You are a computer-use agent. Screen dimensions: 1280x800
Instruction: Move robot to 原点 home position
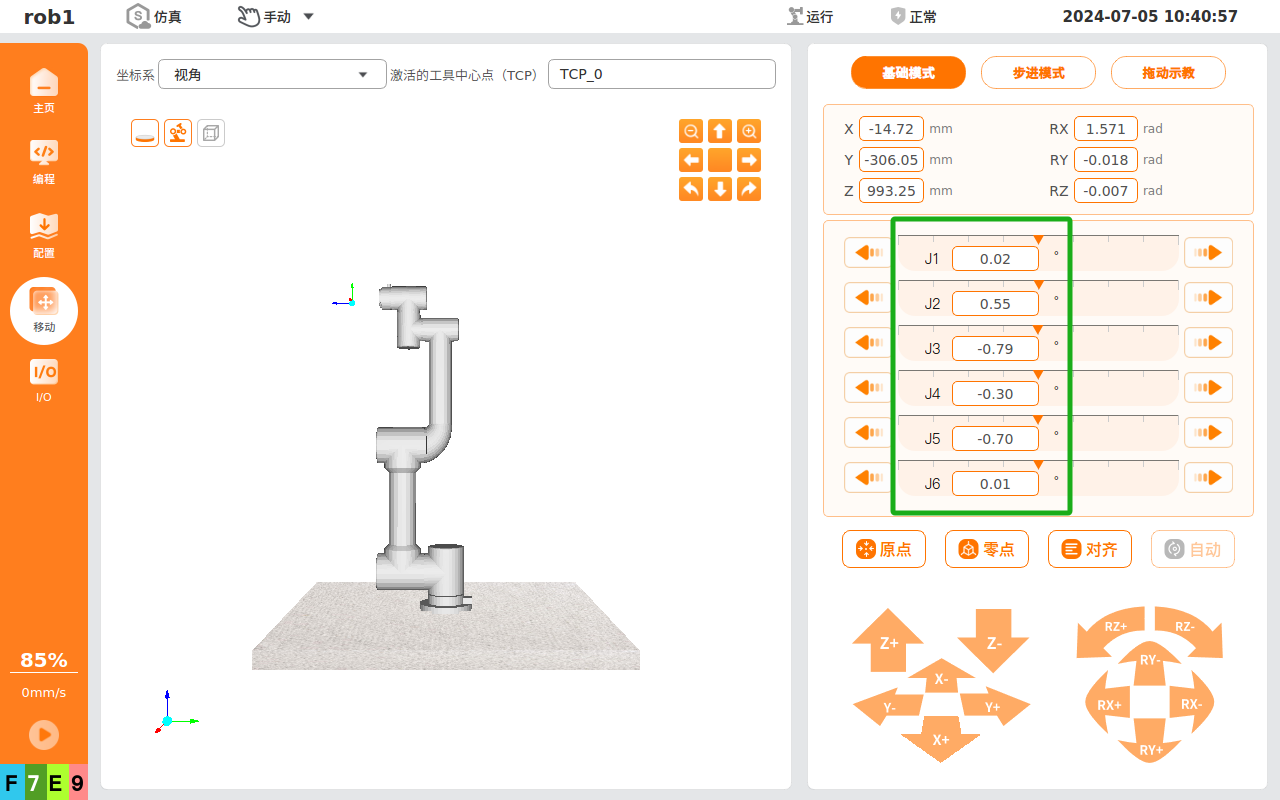tap(884, 549)
